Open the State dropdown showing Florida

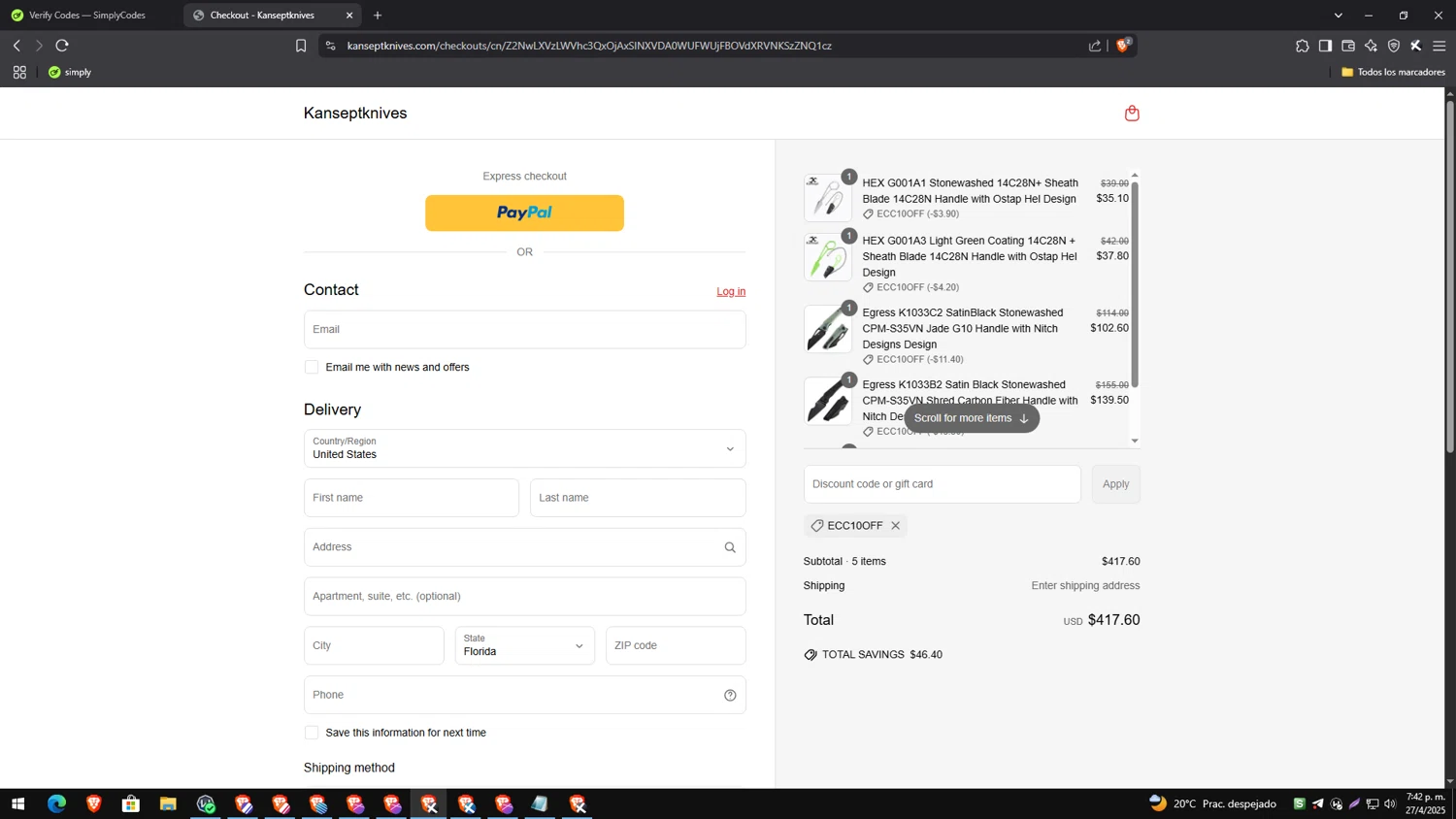(524, 645)
